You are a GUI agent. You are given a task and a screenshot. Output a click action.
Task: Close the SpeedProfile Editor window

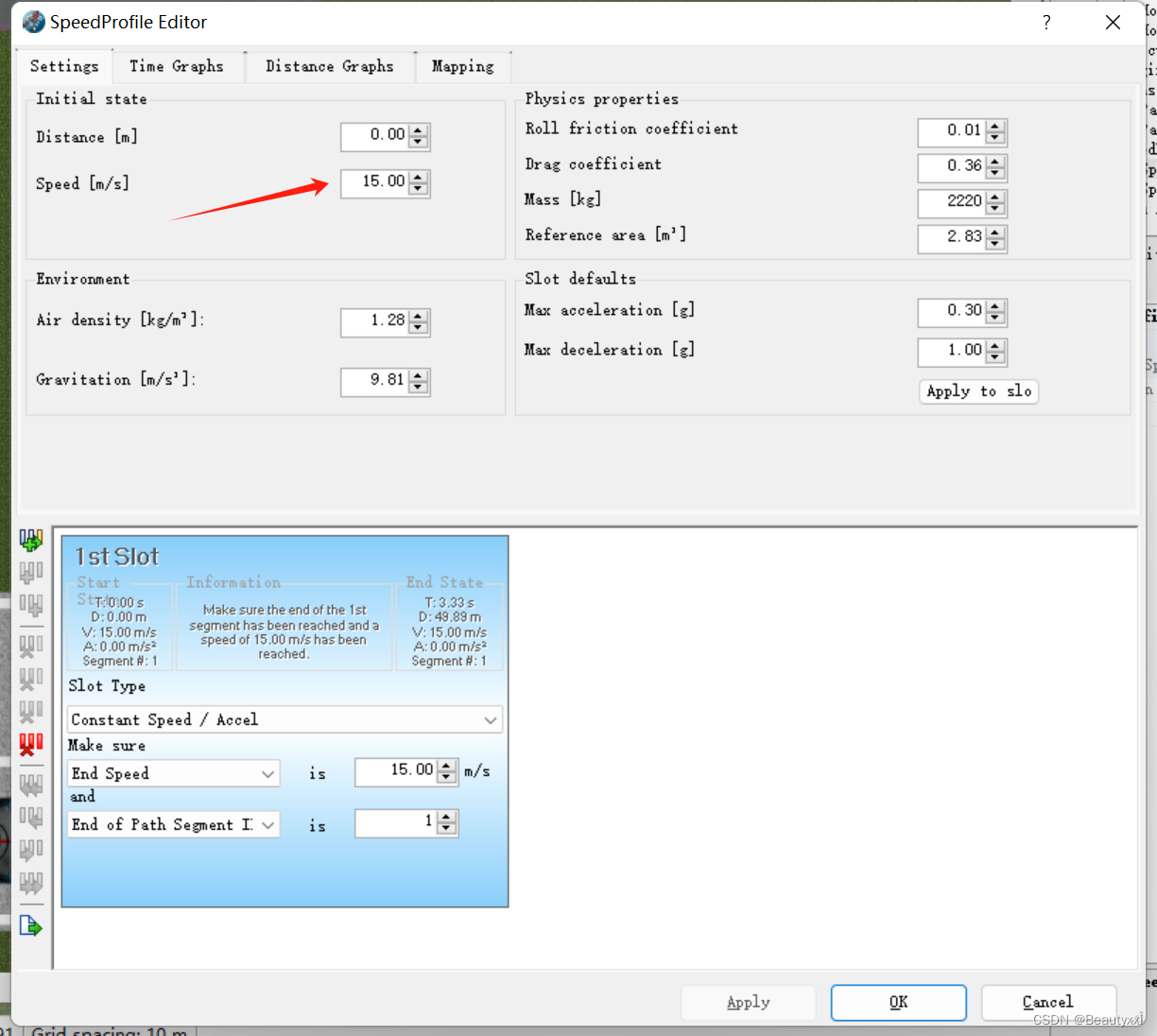pos(1114,23)
